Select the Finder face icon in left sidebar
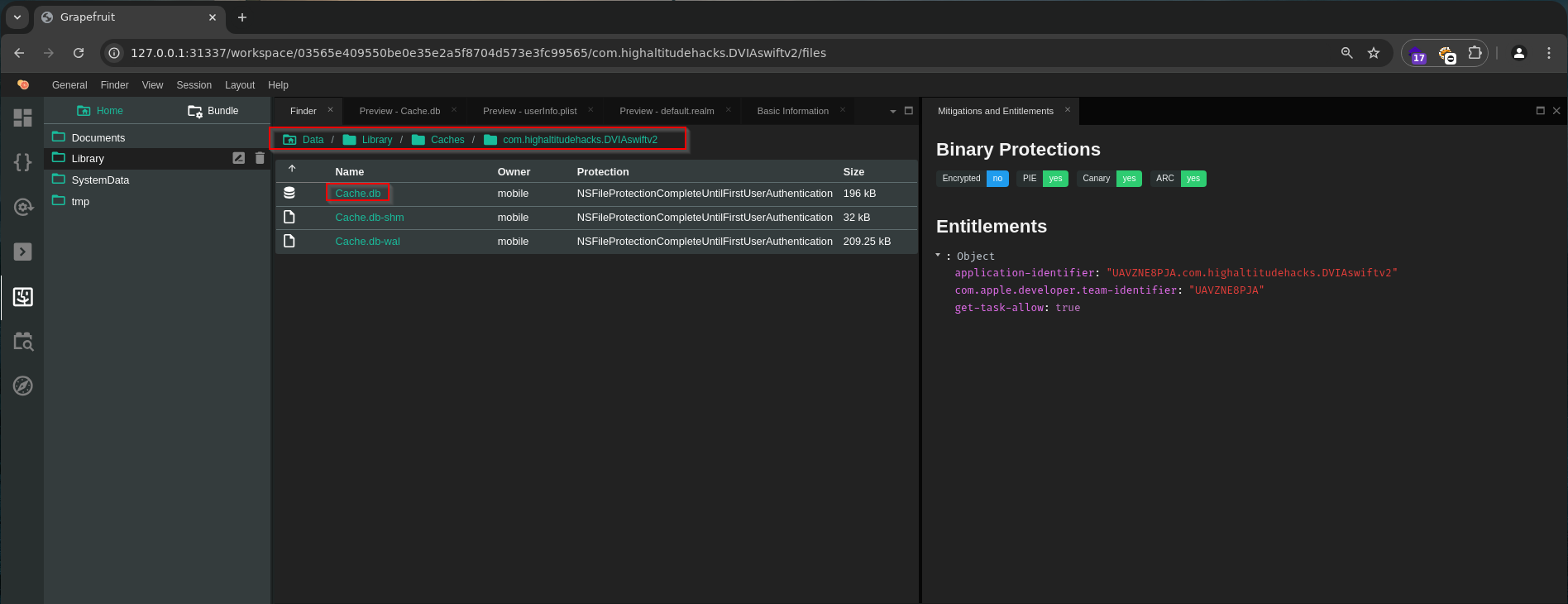 [23, 297]
